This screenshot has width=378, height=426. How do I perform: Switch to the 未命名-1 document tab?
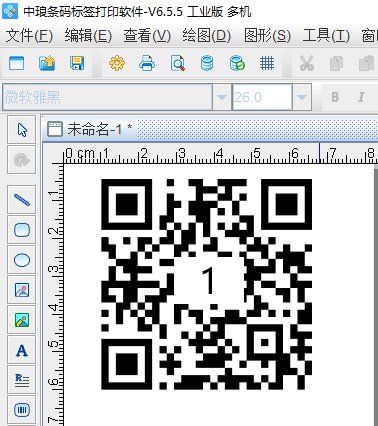tap(90, 129)
